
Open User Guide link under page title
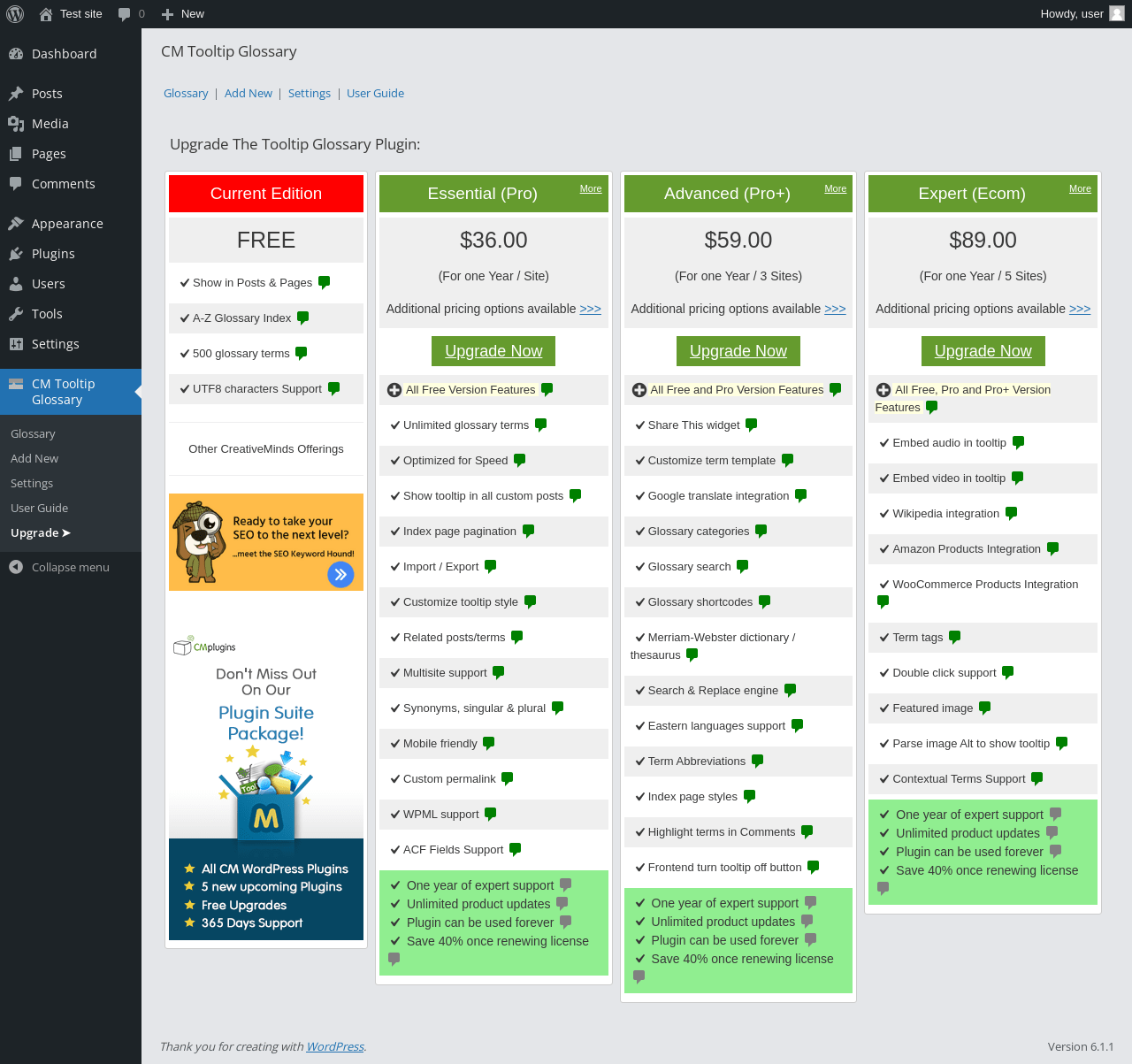click(375, 94)
